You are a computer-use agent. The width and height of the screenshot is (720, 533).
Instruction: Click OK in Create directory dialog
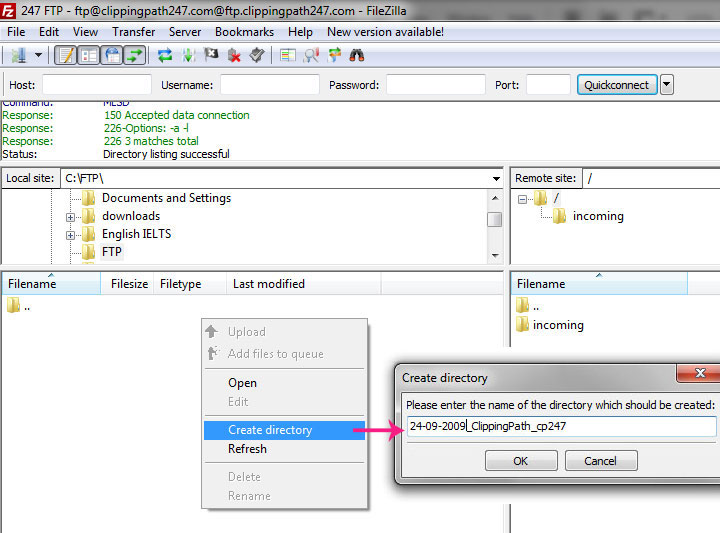tap(521, 460)
